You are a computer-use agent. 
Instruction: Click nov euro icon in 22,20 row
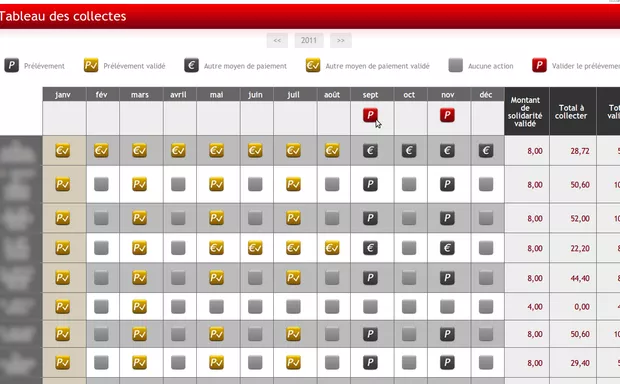click(x=447, y=248)
